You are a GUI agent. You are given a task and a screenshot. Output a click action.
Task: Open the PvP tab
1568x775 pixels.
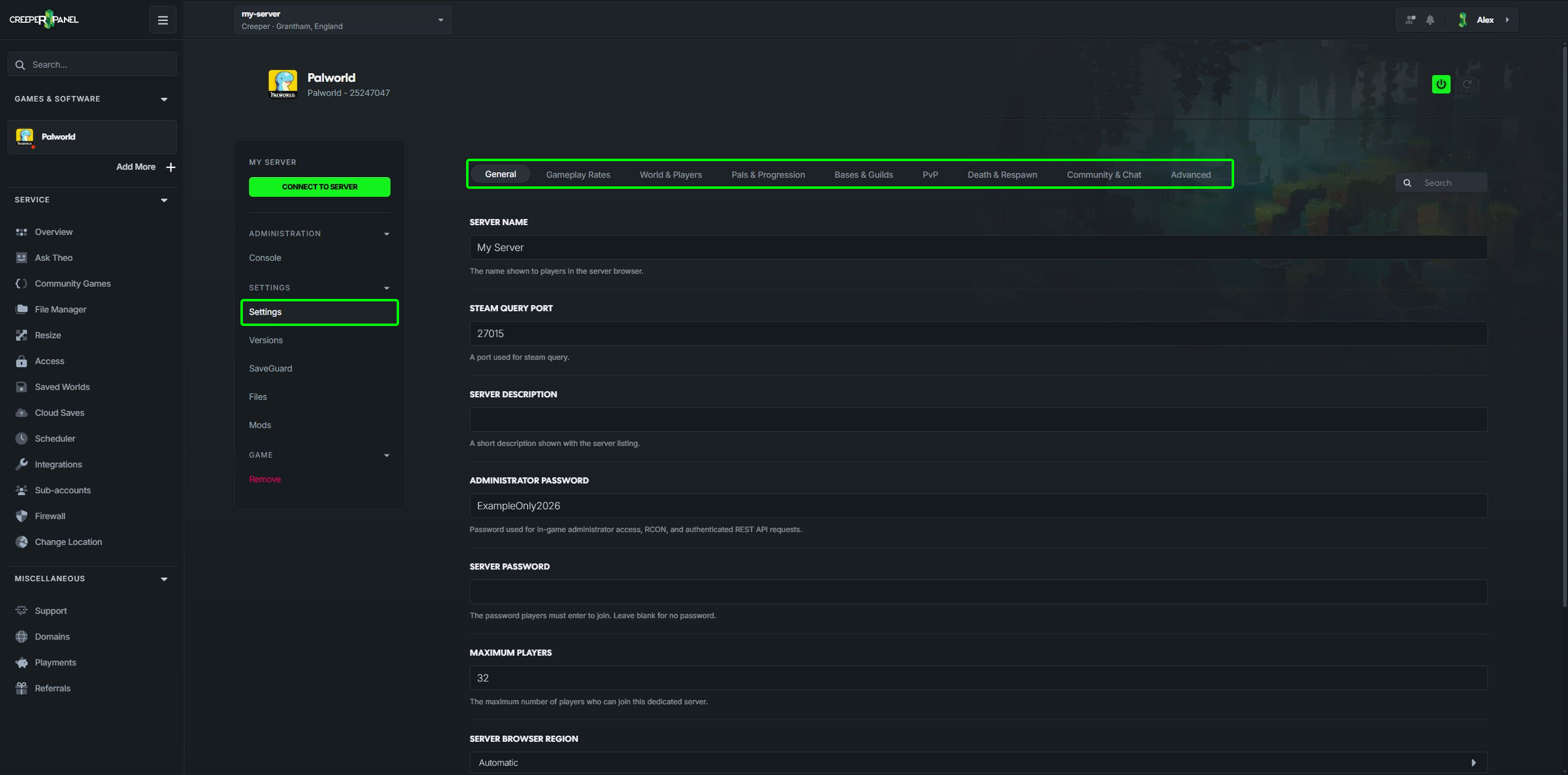click(930, 175)
